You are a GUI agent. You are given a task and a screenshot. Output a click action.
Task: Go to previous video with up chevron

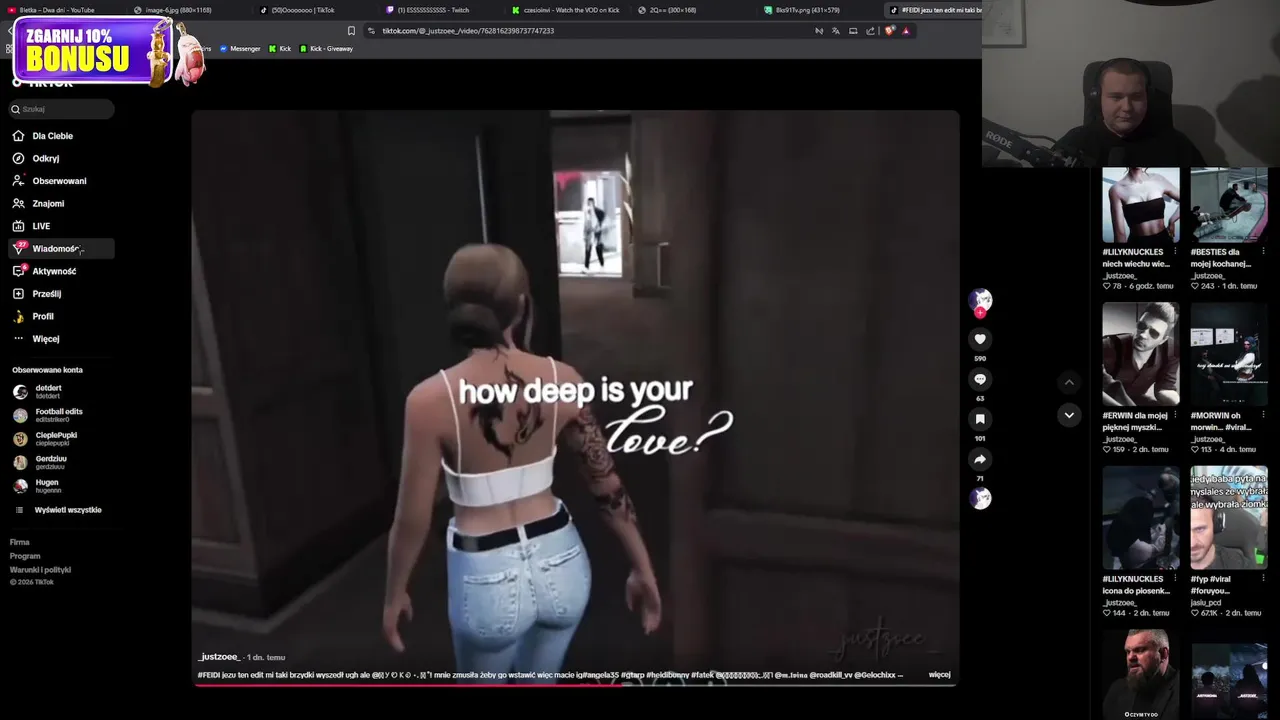tap(1069, 382)
